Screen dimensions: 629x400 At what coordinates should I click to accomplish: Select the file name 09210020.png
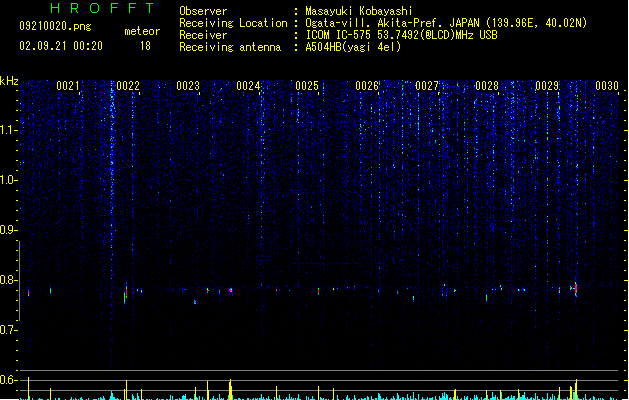click(55, 26)
